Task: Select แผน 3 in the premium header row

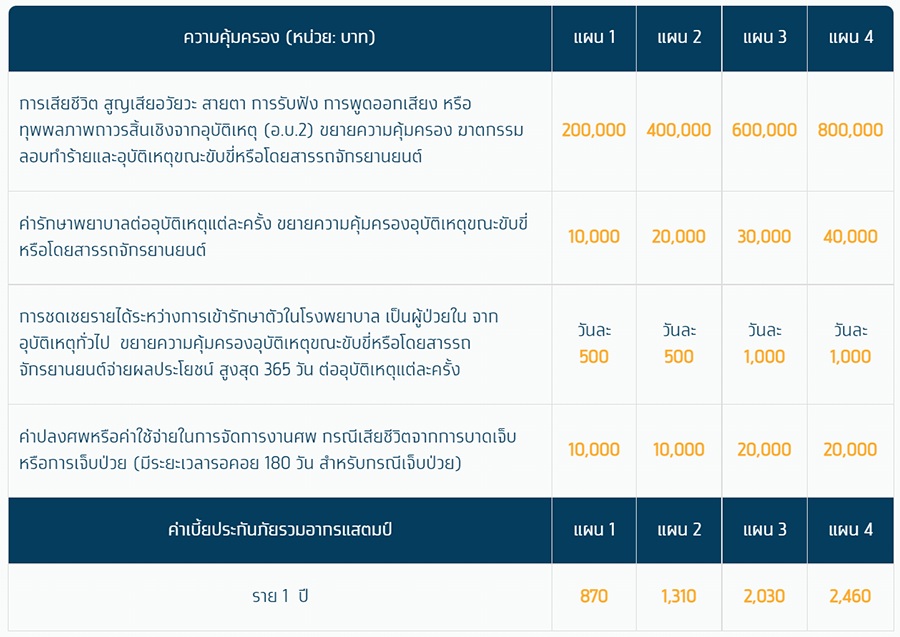Action: tap(764, 529)
